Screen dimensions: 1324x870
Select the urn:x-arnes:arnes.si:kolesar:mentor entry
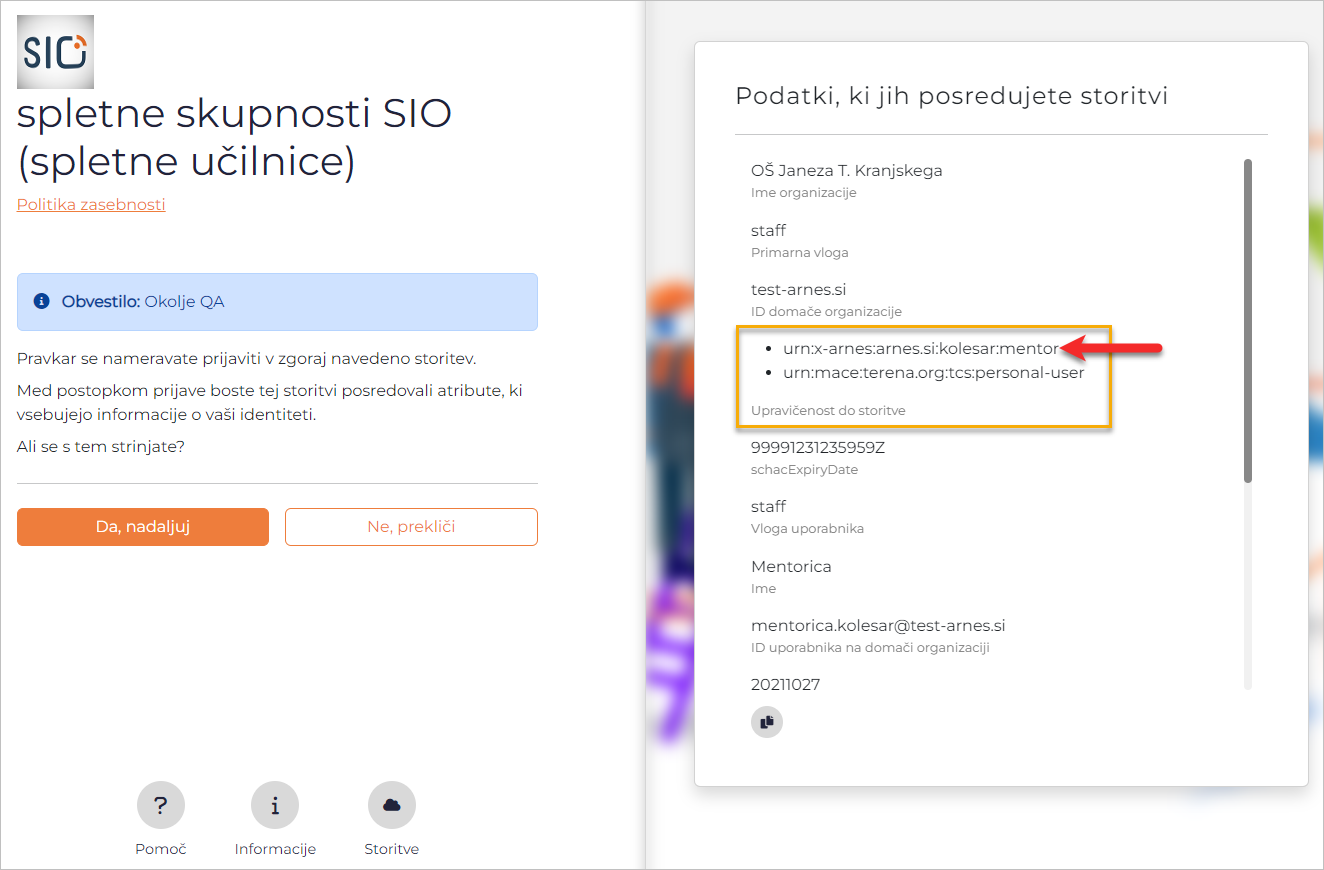point(920,349)
